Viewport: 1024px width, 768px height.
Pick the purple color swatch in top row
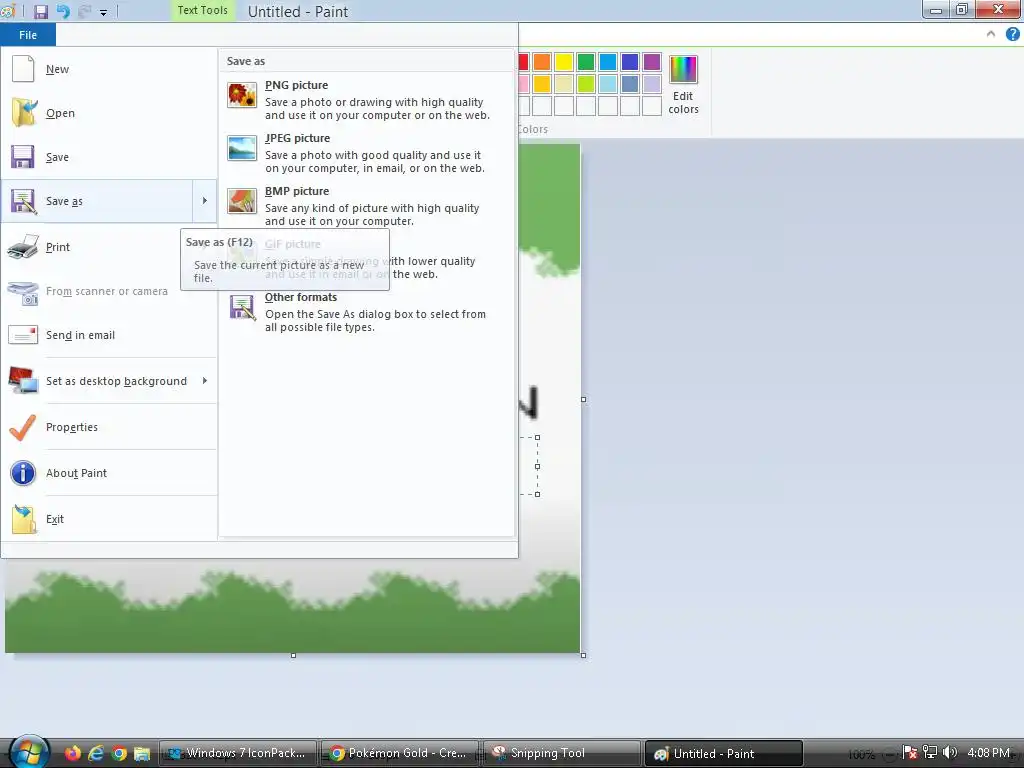pos(652,62)
